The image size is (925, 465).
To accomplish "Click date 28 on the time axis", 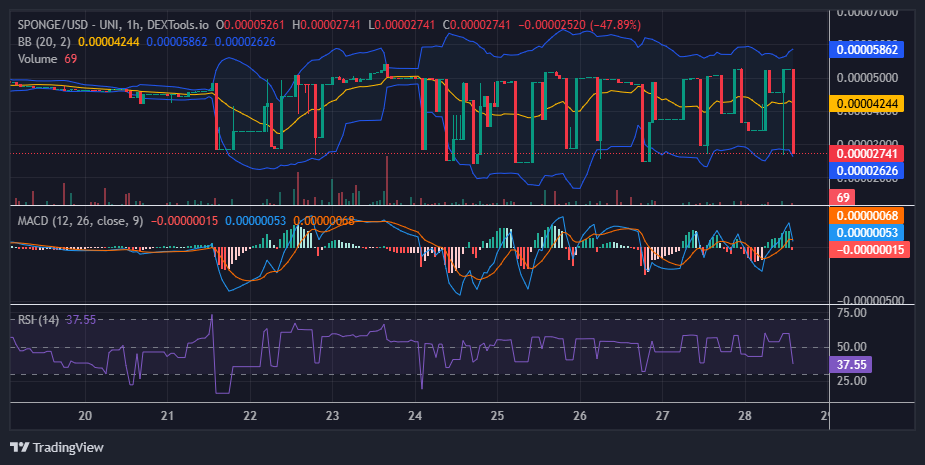I will [x=745, y=415].
